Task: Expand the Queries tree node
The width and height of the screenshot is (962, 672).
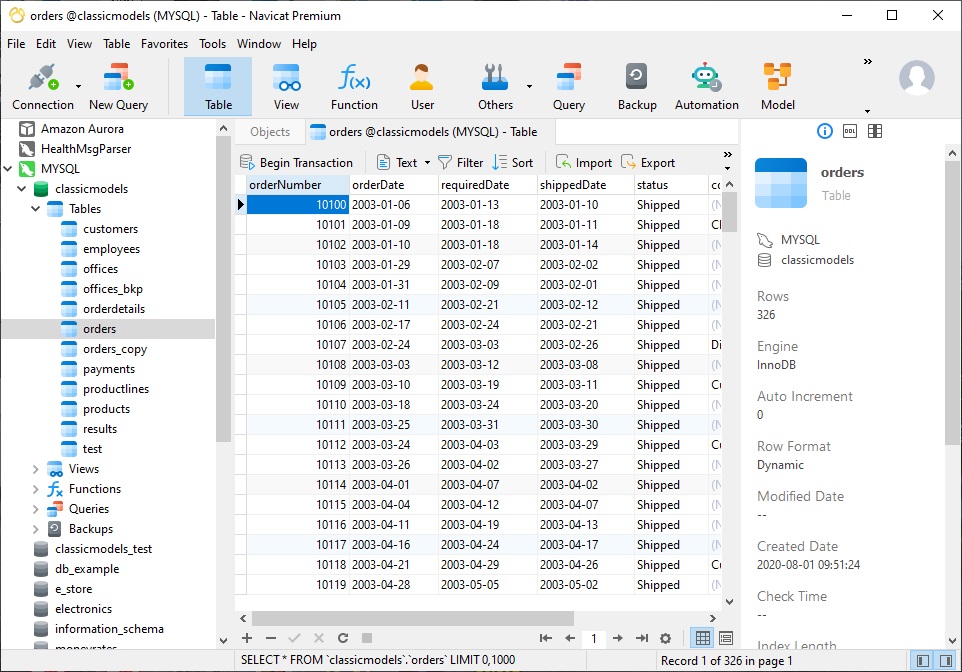Action: click(36, 509)
